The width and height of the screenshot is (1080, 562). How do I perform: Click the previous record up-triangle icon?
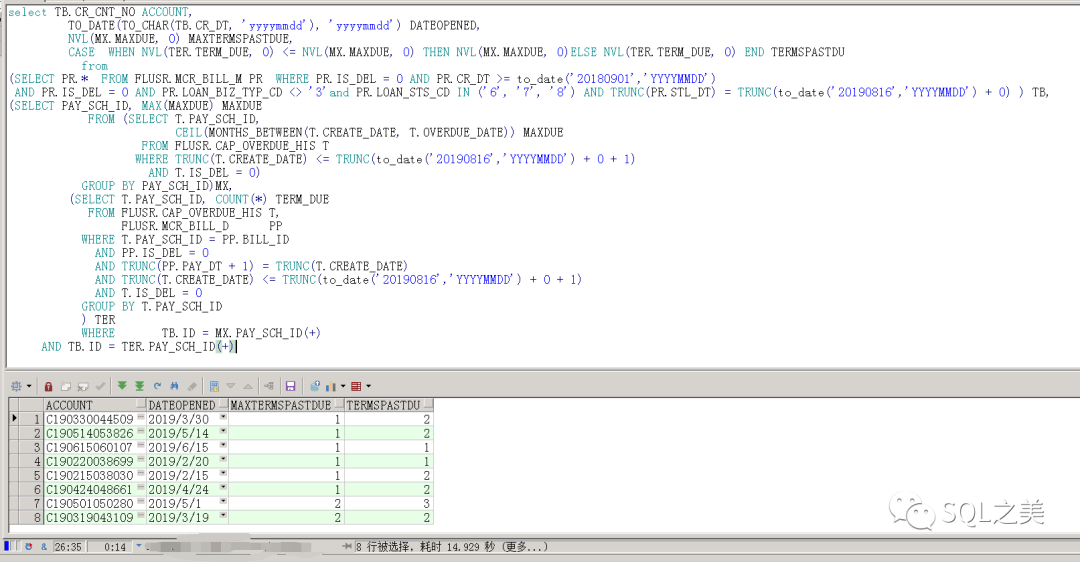[248, 386]
